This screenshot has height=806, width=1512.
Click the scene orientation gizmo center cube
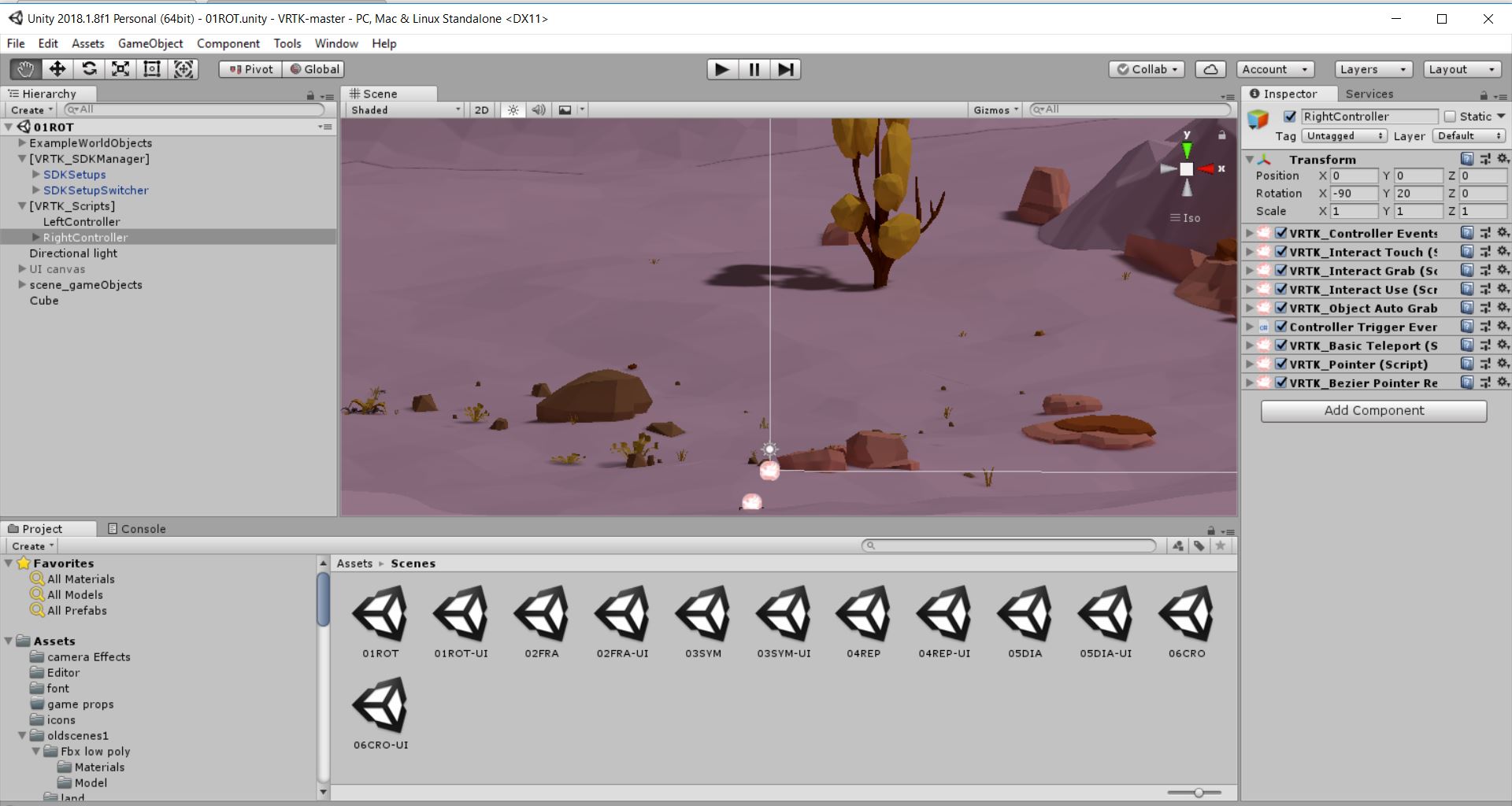tap(1187, 169)
